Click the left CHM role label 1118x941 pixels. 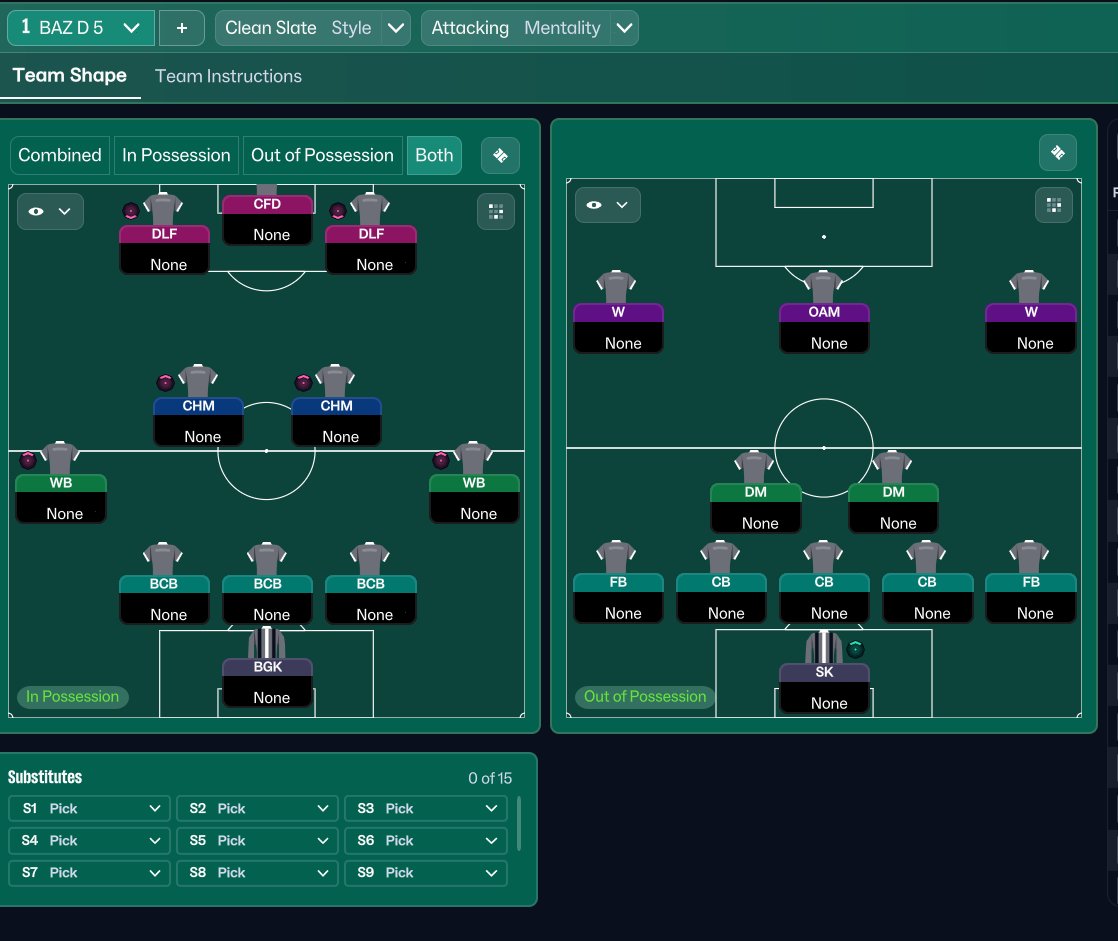pos(198,406)
